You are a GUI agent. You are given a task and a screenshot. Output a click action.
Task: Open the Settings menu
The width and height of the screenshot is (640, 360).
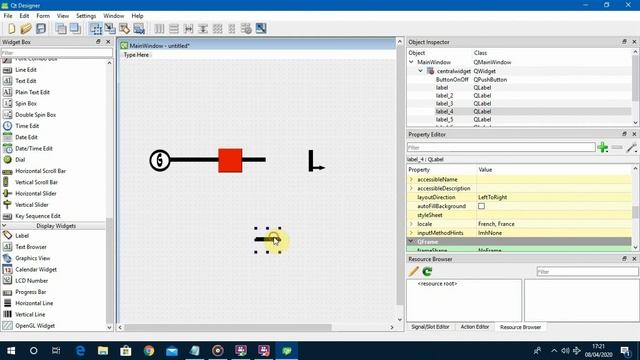[86, 16]
